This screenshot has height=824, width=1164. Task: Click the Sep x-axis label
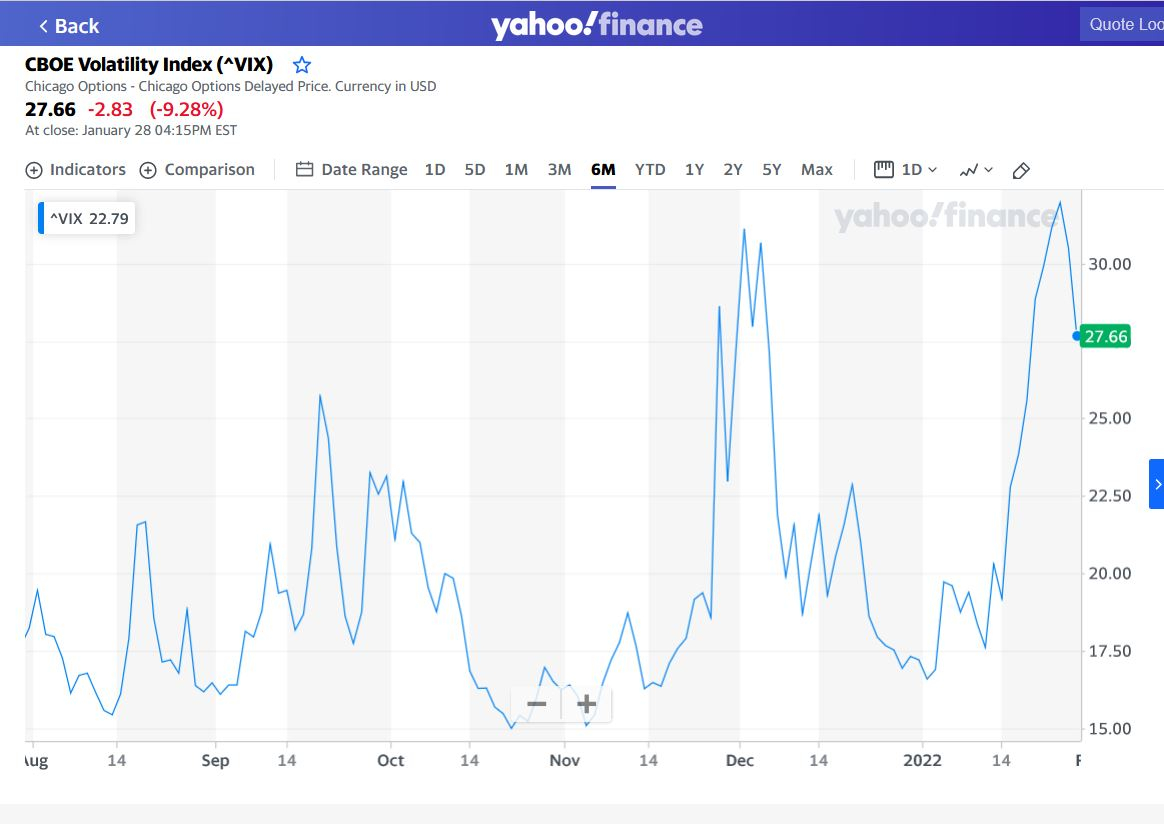pyautogui.click(x=215, y=761)
